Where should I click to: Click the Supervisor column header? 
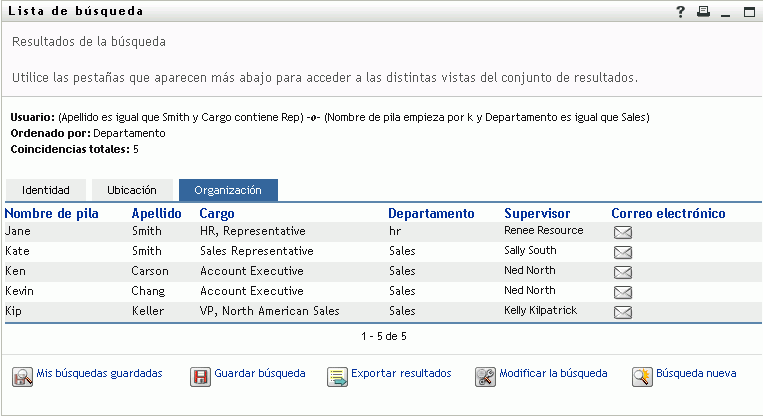pyautogui.click(x=537, y=213)
